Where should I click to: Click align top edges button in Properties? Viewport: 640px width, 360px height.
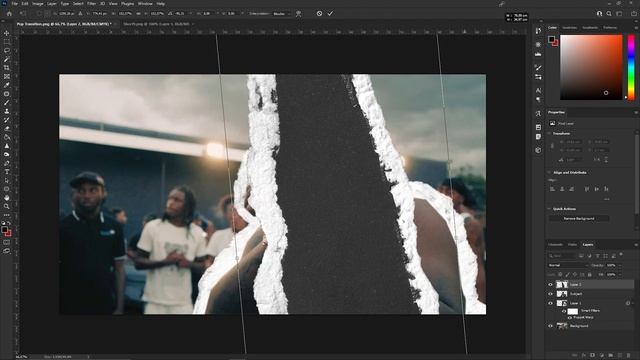pyautogui.click(x=587, y=189)
